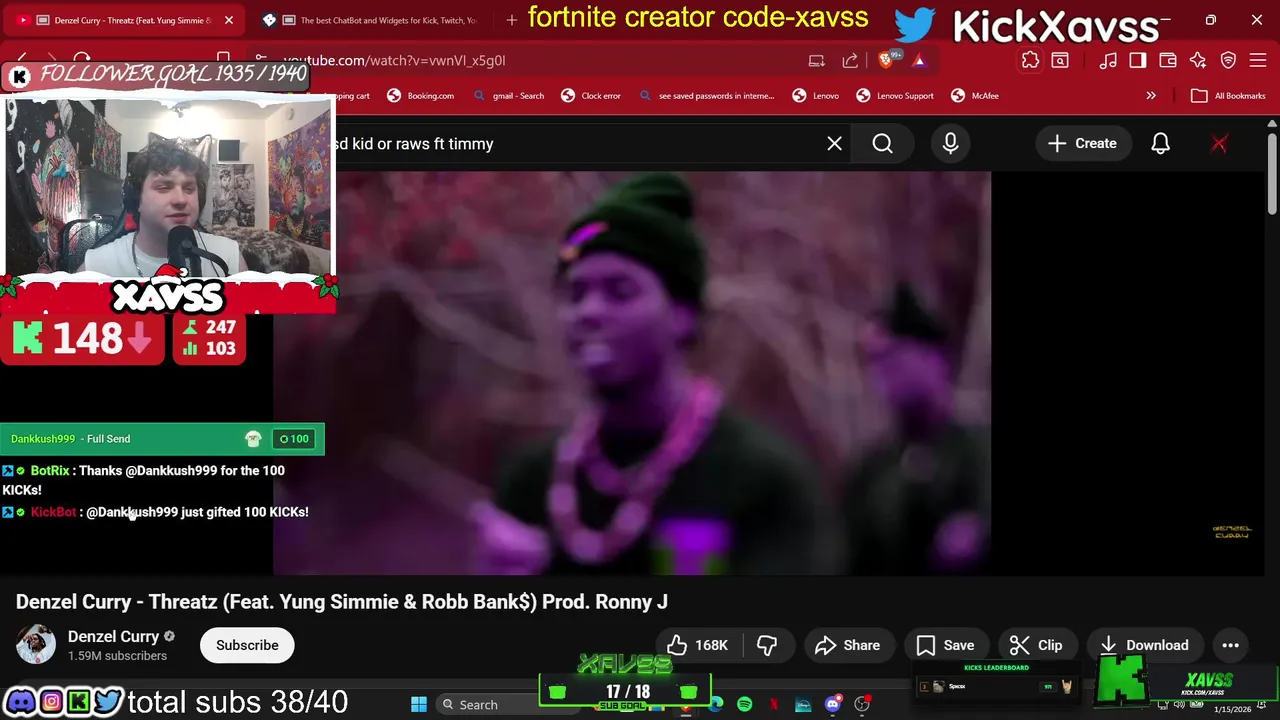Open the Brave VPN shield icon
The image size is (1280, 720).
pos(1228,60)
